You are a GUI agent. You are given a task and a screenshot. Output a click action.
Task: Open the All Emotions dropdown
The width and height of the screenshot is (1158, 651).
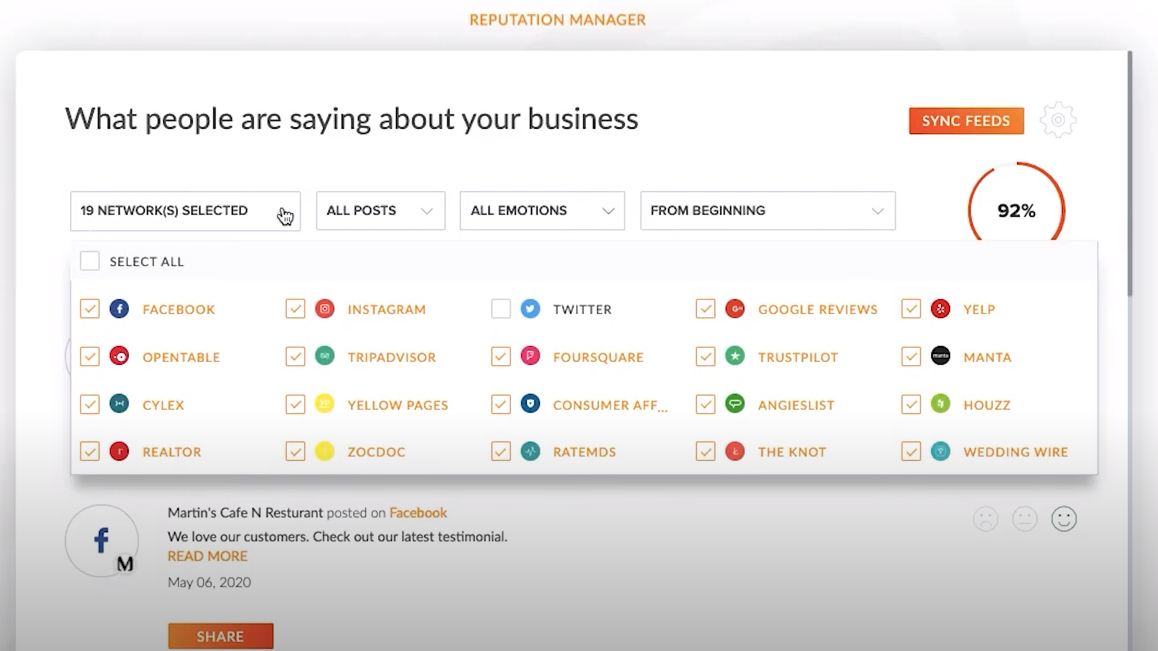point(542,211)
